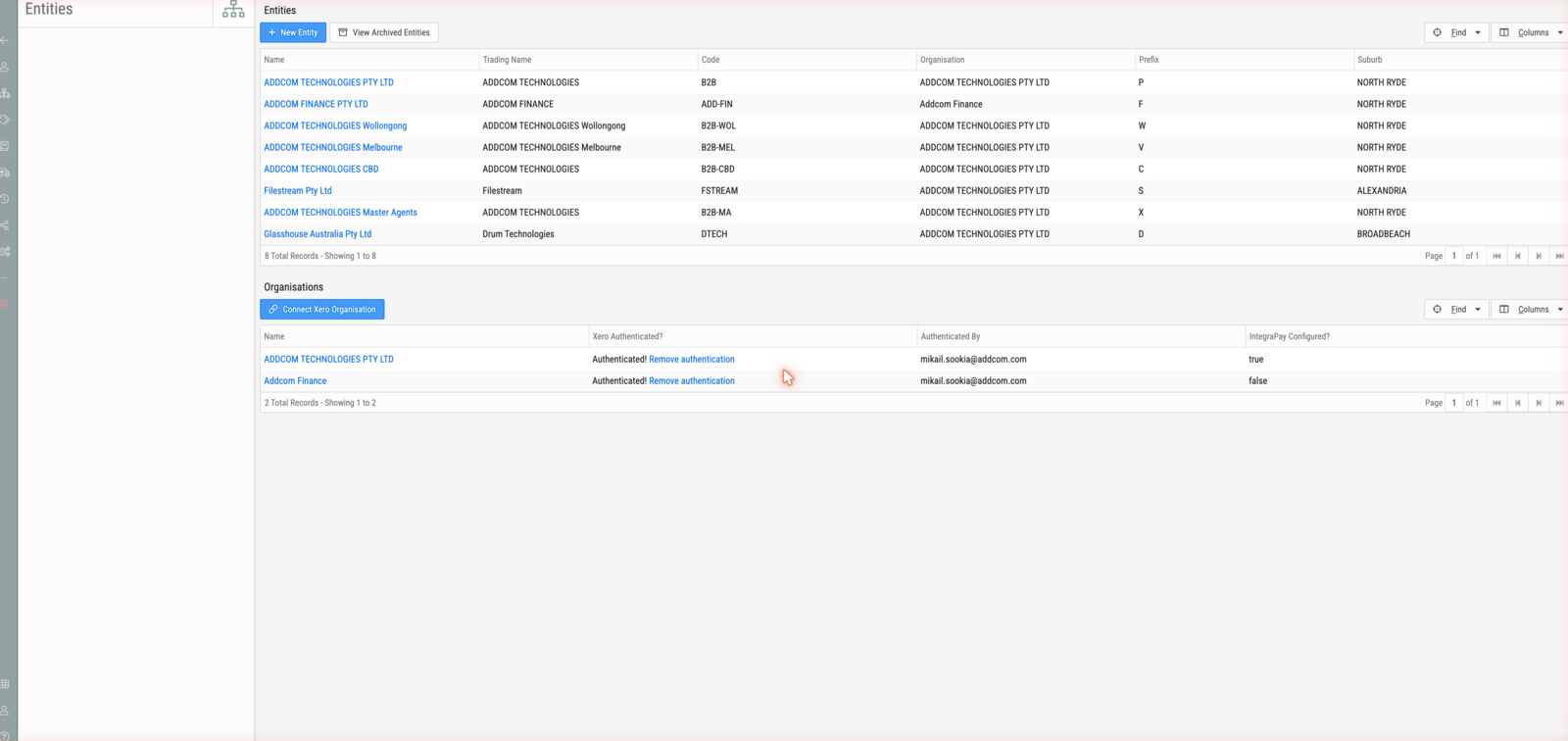Click '8 Total Records - Showing 1 to 8'
1568x741 pixels.
pos(320,256)
